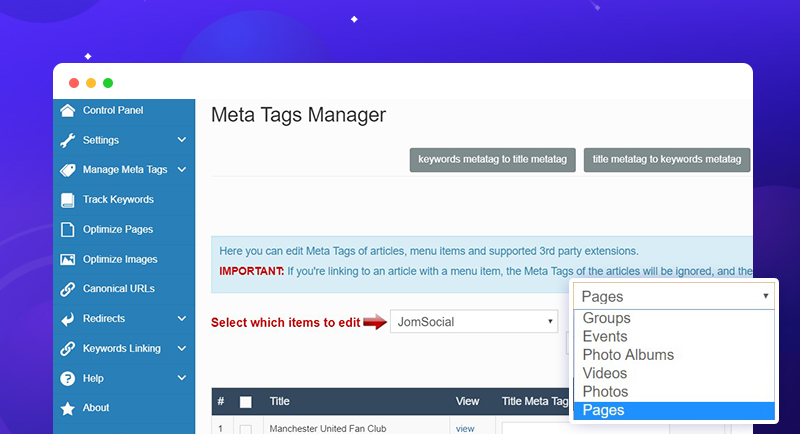
Task: Click the Settings wrench icon
Action: pos(67,141)
